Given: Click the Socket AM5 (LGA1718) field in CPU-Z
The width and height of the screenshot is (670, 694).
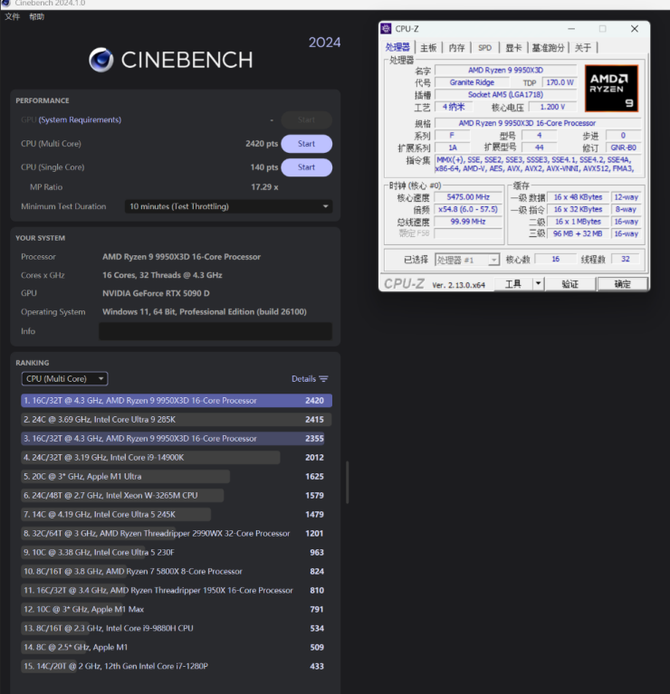Looking at the screenshot, I should click(x=506, y=95).
